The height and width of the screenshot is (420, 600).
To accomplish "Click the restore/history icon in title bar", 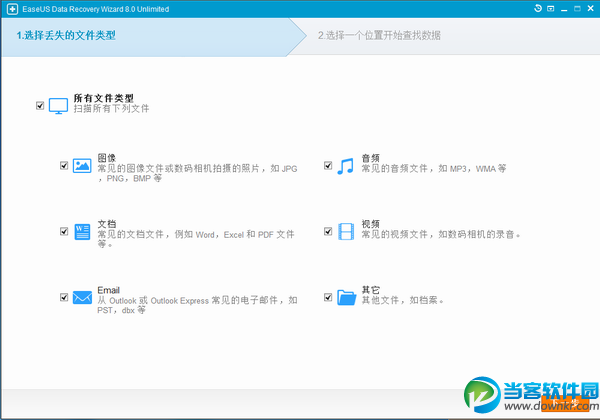I will [x=538, y=8].
